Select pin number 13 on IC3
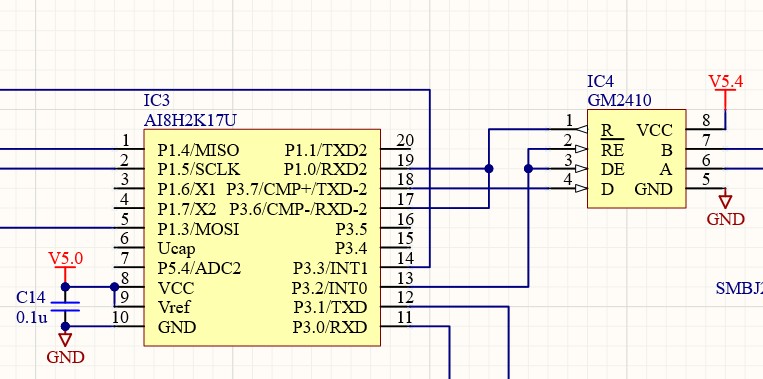Viewport: 763px width, 379px height. (405, 278)
